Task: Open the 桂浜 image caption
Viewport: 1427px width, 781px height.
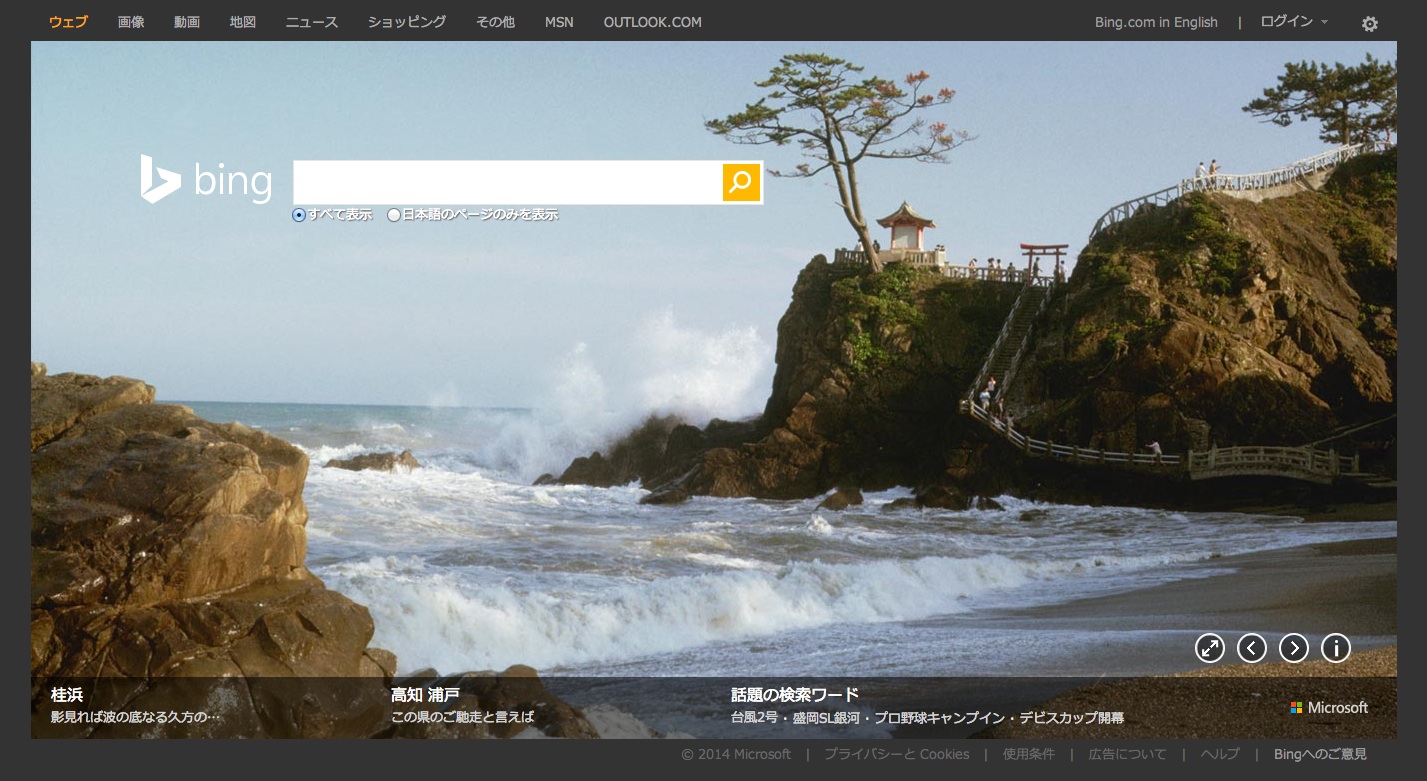Action: pos(67,695)
